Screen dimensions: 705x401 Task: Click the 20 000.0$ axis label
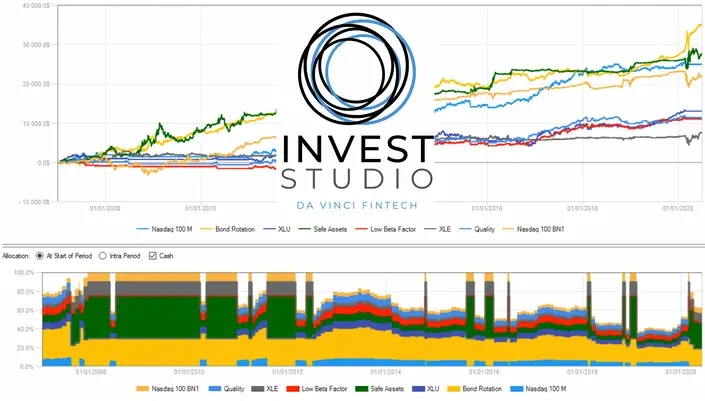tap(36, 84)
